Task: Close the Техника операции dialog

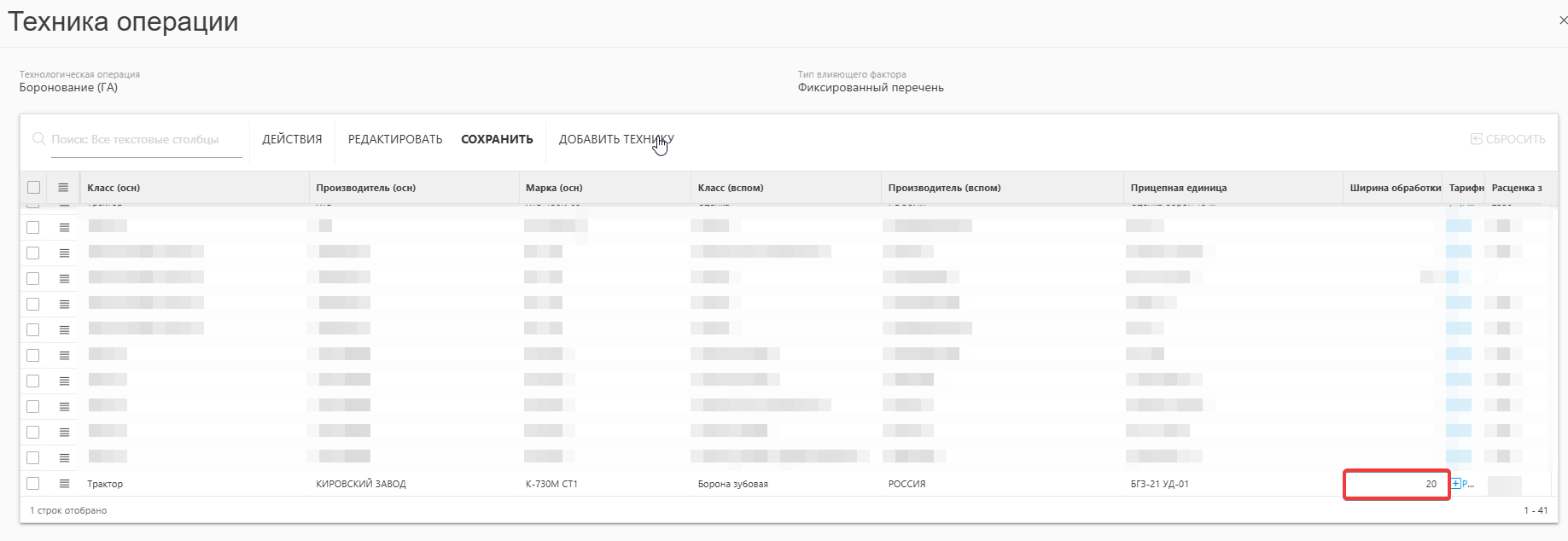Action: [x=1563, y=20]
